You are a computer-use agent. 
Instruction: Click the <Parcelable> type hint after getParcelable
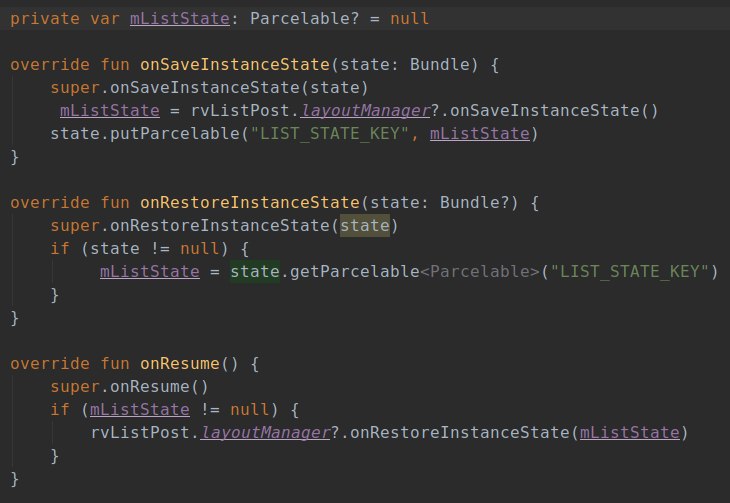(480, 272)
